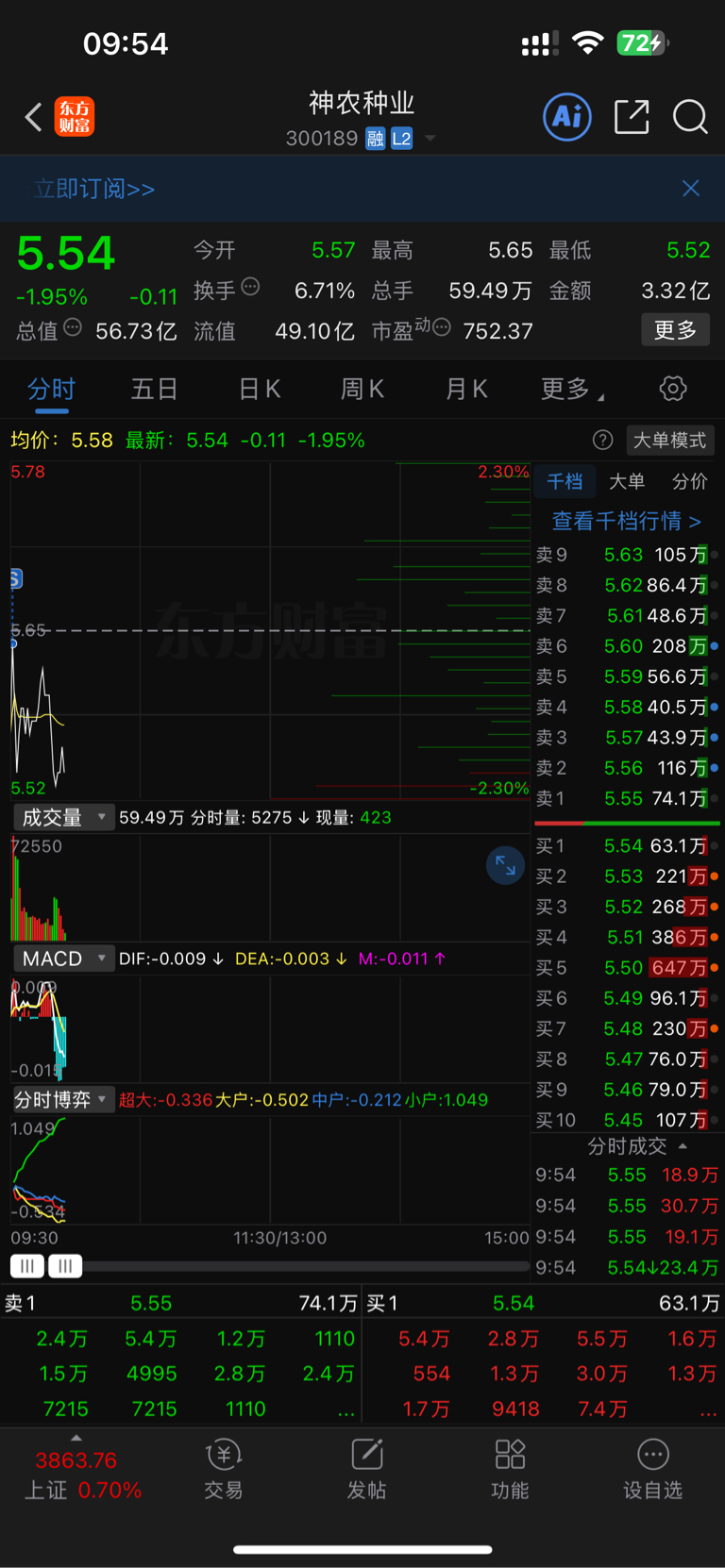Tap the bottom 买1 5.54 63.1万 summary
This screenshot has width=725, height=1568.
544,1303
